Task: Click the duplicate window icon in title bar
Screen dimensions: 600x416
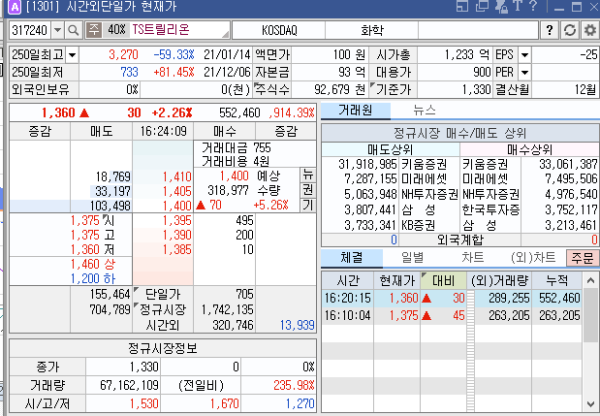Action: coord(482,6)
